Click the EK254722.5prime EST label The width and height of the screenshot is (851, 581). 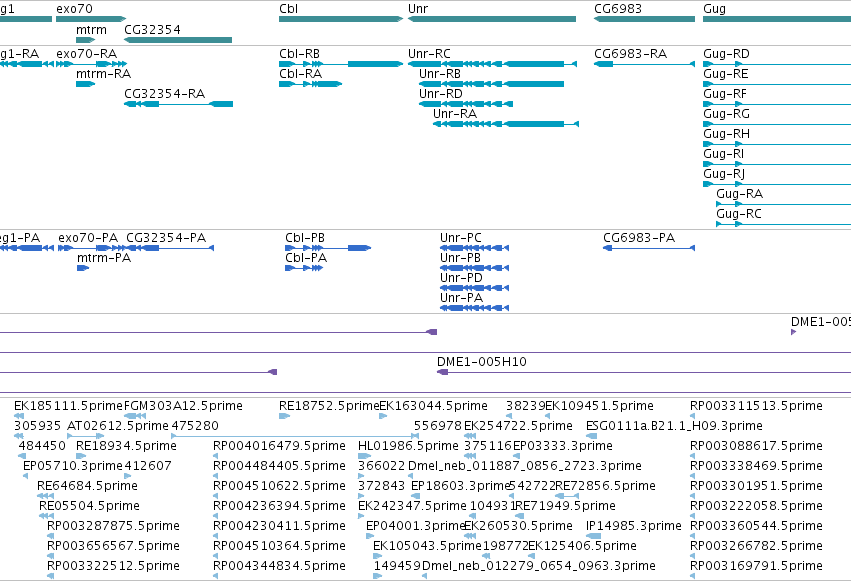coord(518,426)
